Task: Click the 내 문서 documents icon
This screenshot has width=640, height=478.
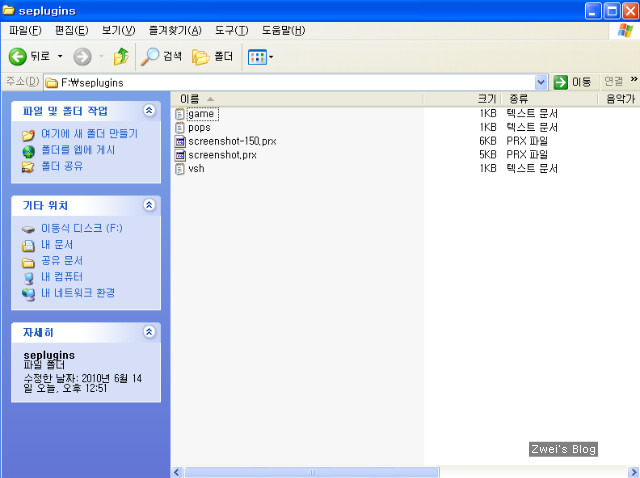Action: coord(28,246)
